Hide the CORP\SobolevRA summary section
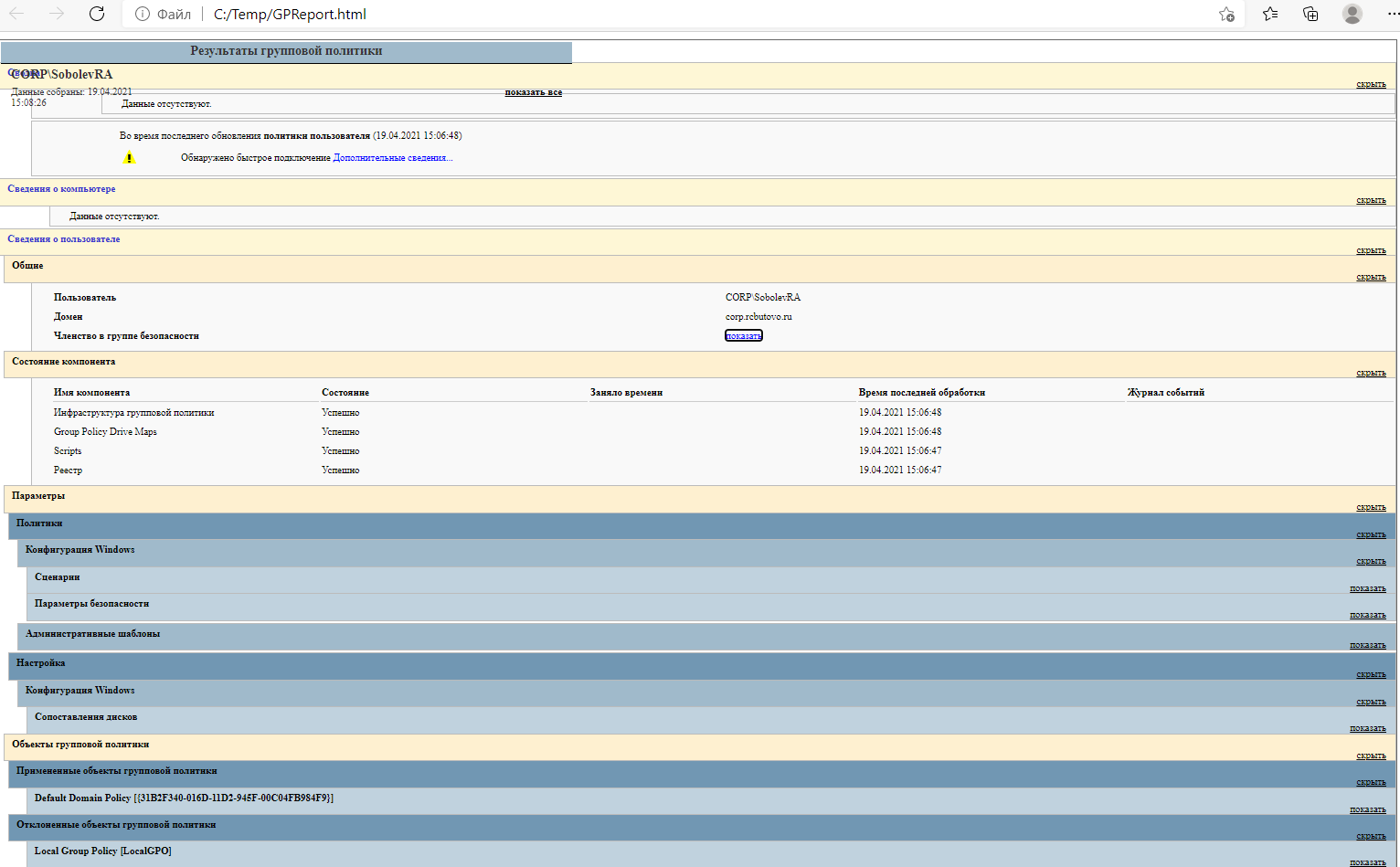1400x867 pixels. click(1371, 84)
